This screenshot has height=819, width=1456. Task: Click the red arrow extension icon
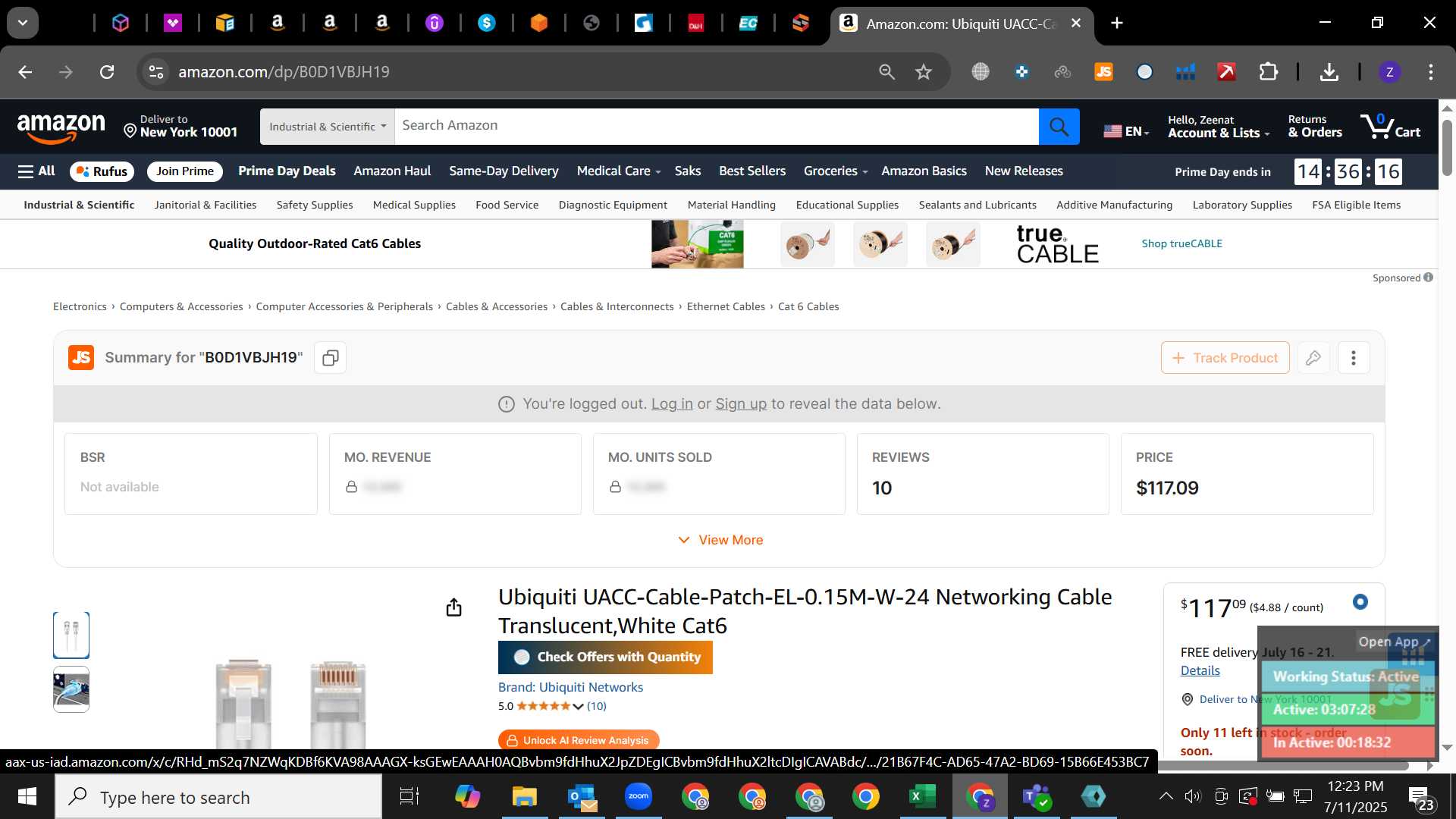click(1226, 72)
